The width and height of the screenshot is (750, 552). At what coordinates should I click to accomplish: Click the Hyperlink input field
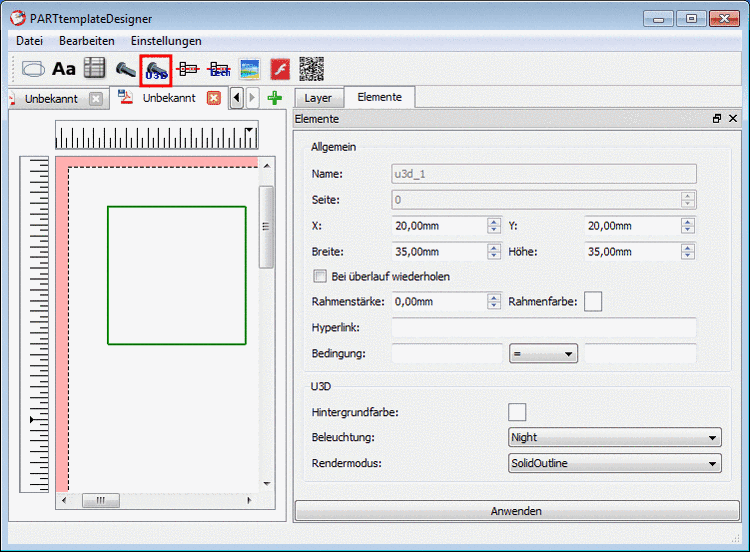coord(544,328)
